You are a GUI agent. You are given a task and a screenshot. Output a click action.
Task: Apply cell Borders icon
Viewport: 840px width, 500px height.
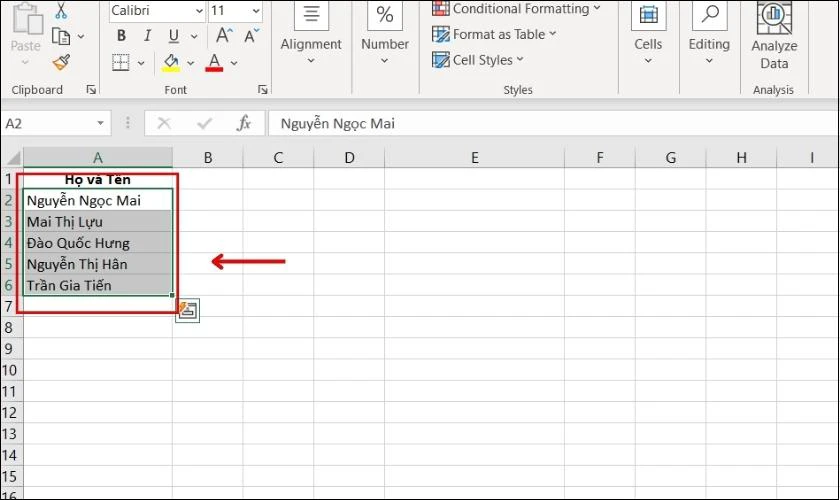[121, 63]
